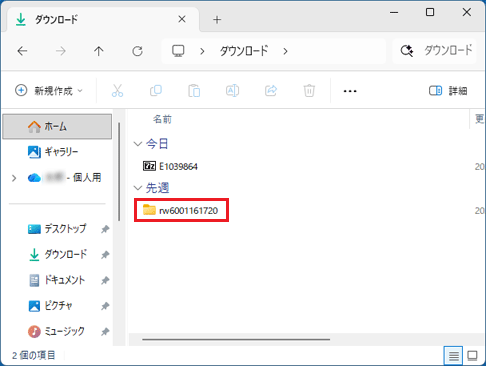Collapse the 先週 group
Screen dimensions: 486x366
138,188
